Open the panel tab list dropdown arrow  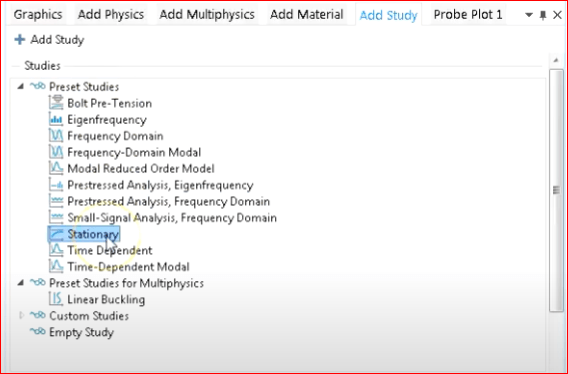coord(529,15)
